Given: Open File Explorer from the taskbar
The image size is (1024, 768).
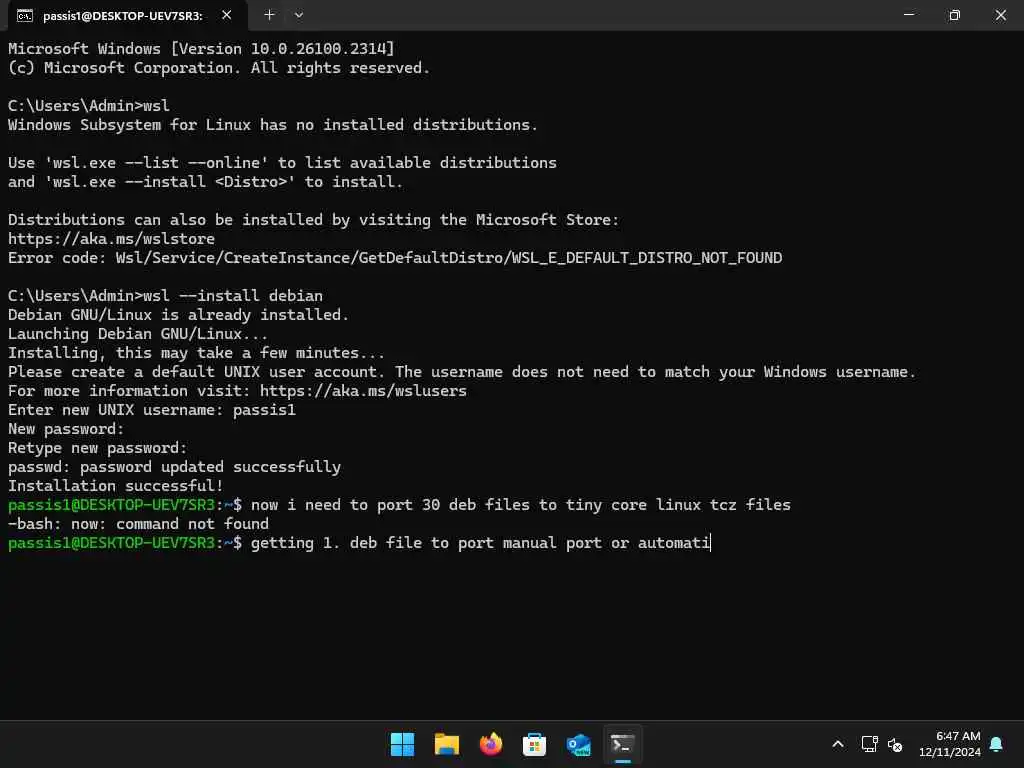Looking at the screenshot, I should [x=447, y=744].
